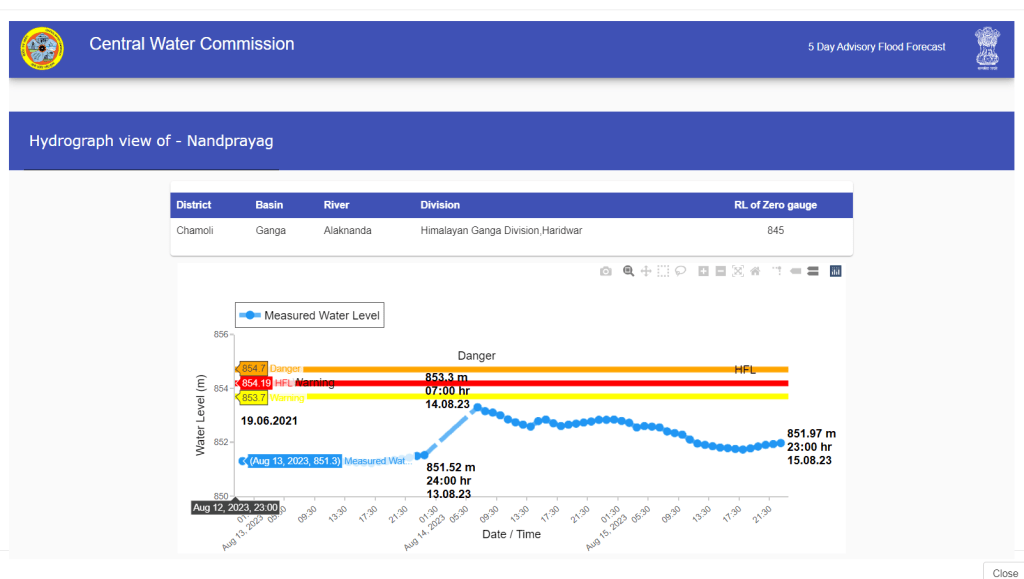Click the Central Water Commission title
The height and width of the screenshot is (579, 1024).
click(x=192, y=44)
